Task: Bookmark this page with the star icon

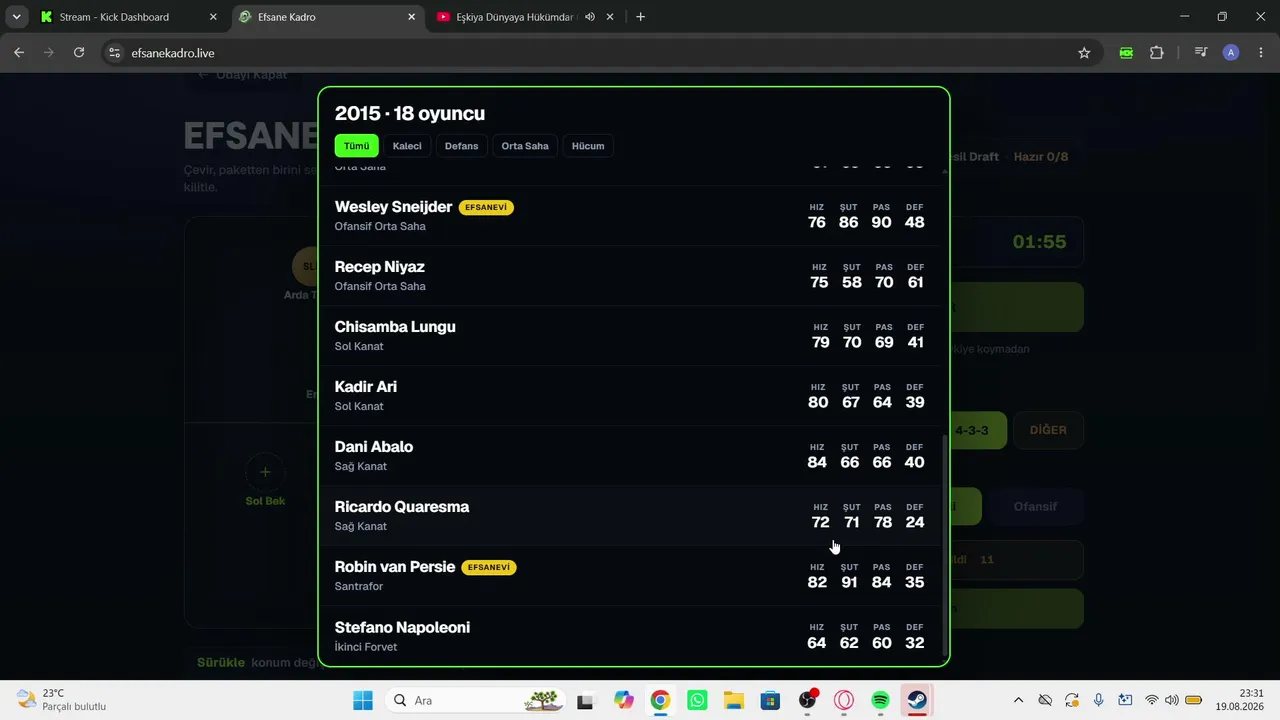Action: coord(1084,53)
